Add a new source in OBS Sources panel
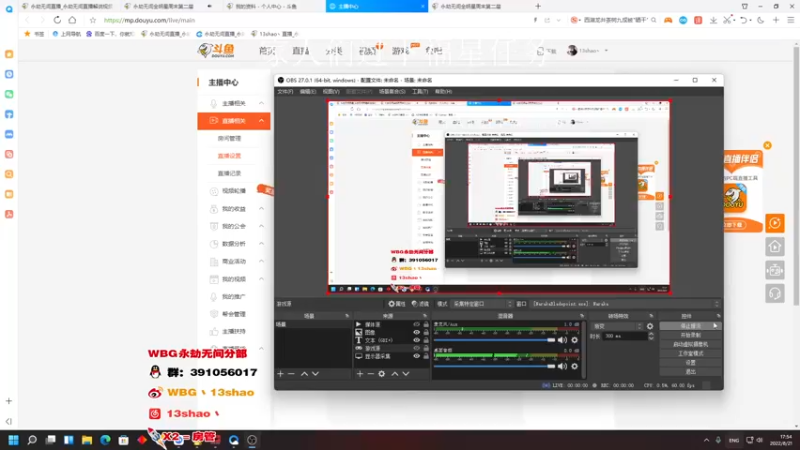 [360, 374]
